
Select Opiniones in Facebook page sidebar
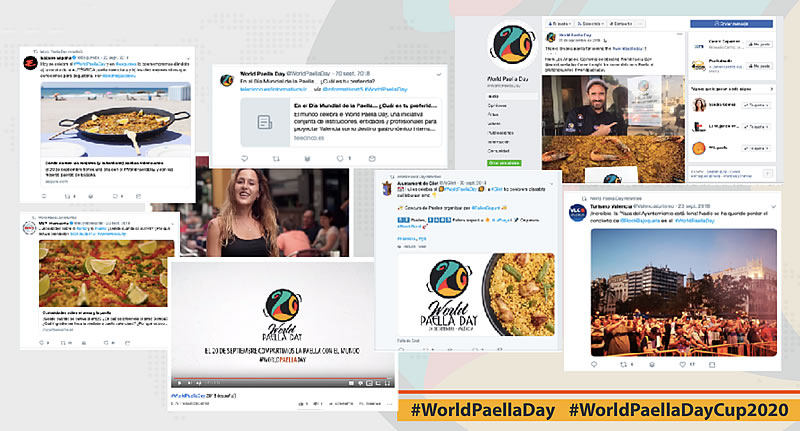497,105
